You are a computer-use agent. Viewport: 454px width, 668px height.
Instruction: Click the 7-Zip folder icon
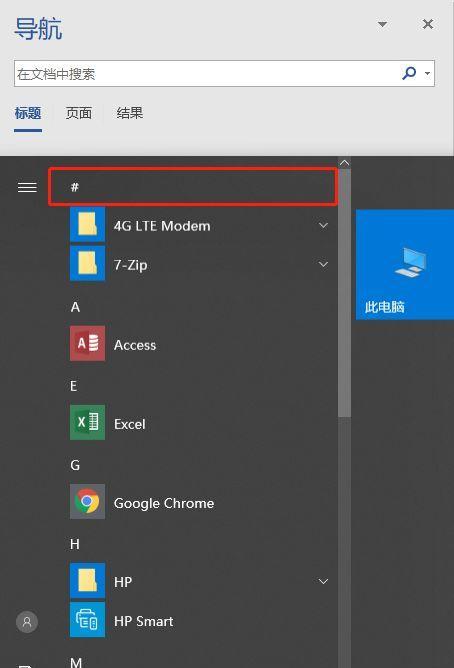pos(87,264)
